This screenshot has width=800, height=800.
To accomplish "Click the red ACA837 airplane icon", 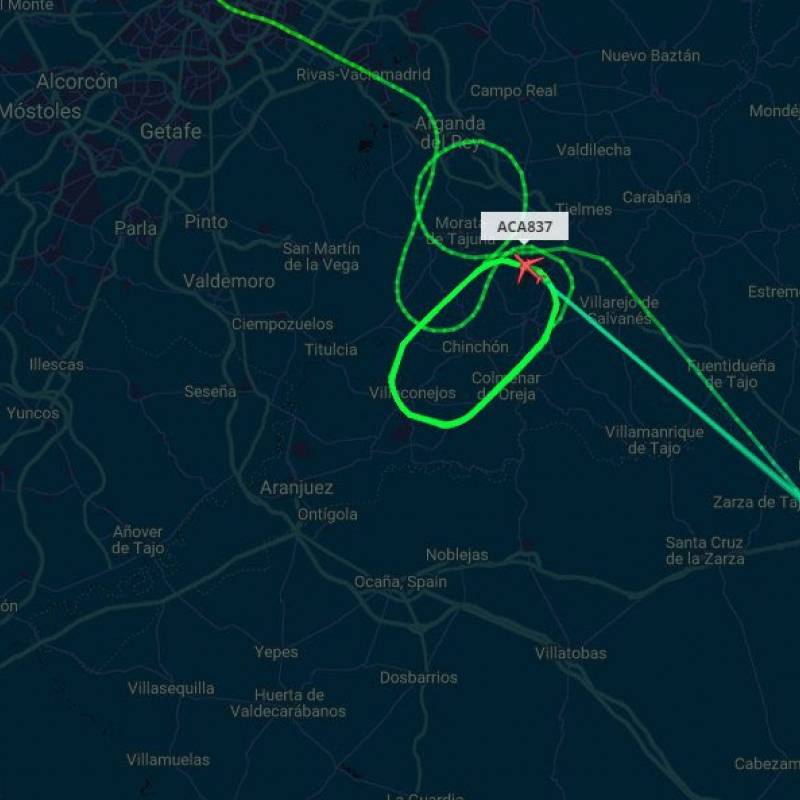I will pos(529,268).
